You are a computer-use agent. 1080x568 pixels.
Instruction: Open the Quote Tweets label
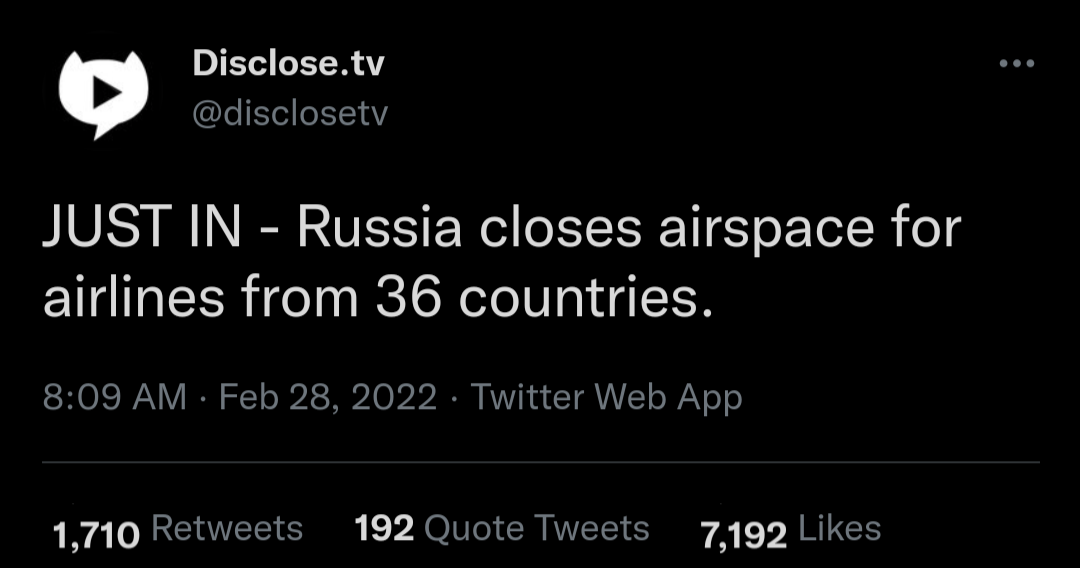(537, 528)
